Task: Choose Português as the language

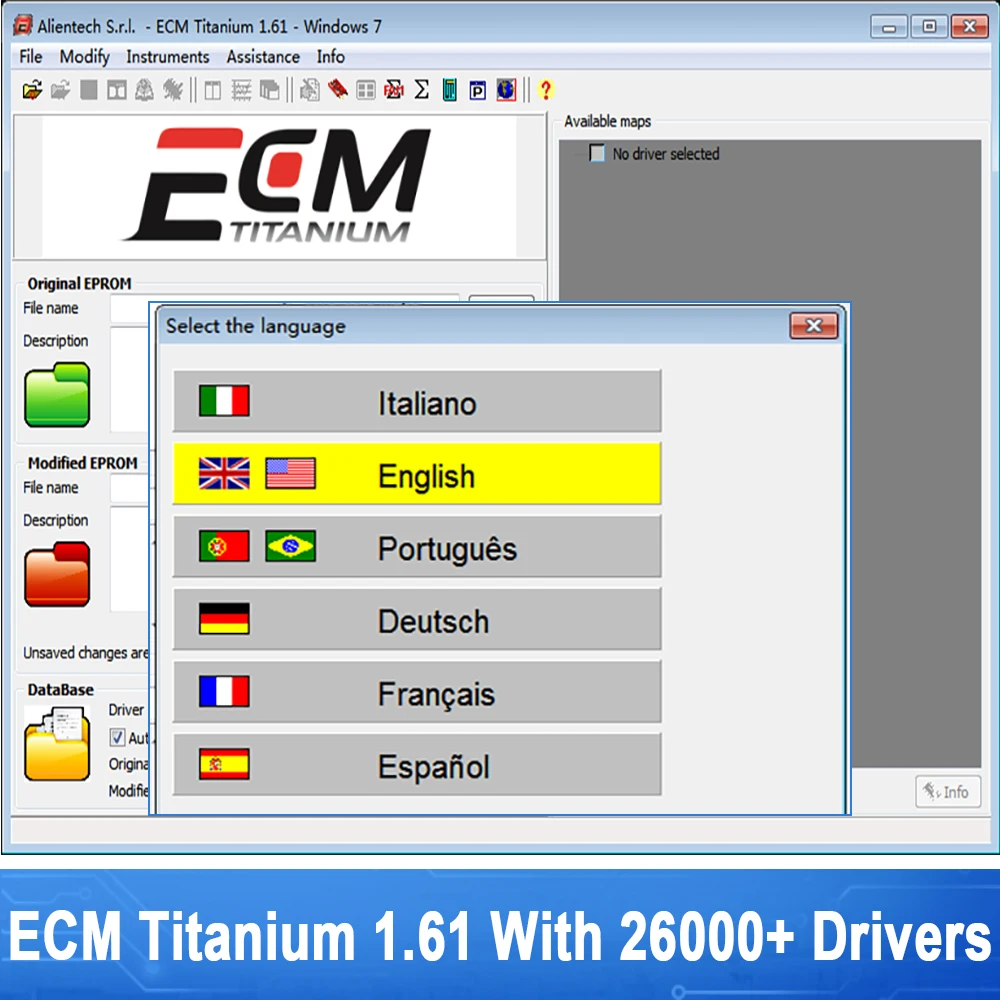Action: [417, 547]
